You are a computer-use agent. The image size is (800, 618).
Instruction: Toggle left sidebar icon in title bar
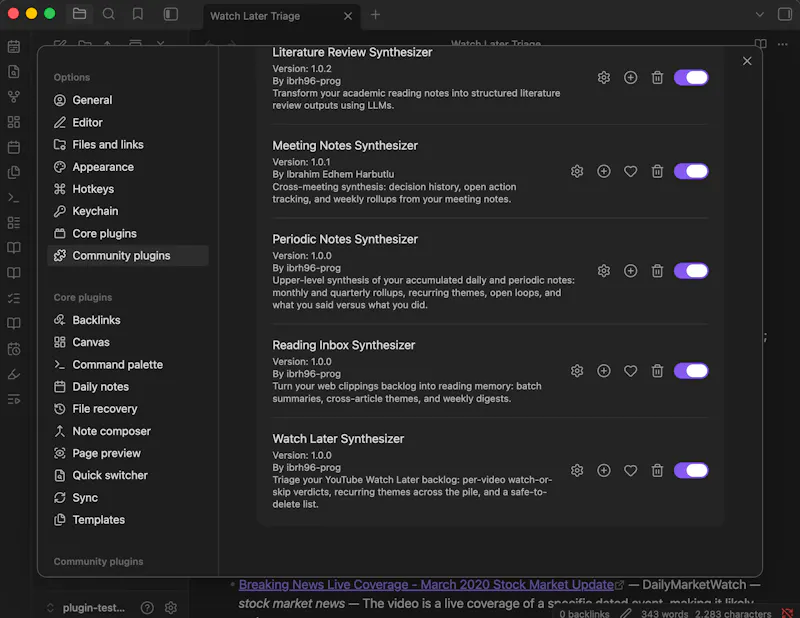pyautogui.click(x=170, y=14)
